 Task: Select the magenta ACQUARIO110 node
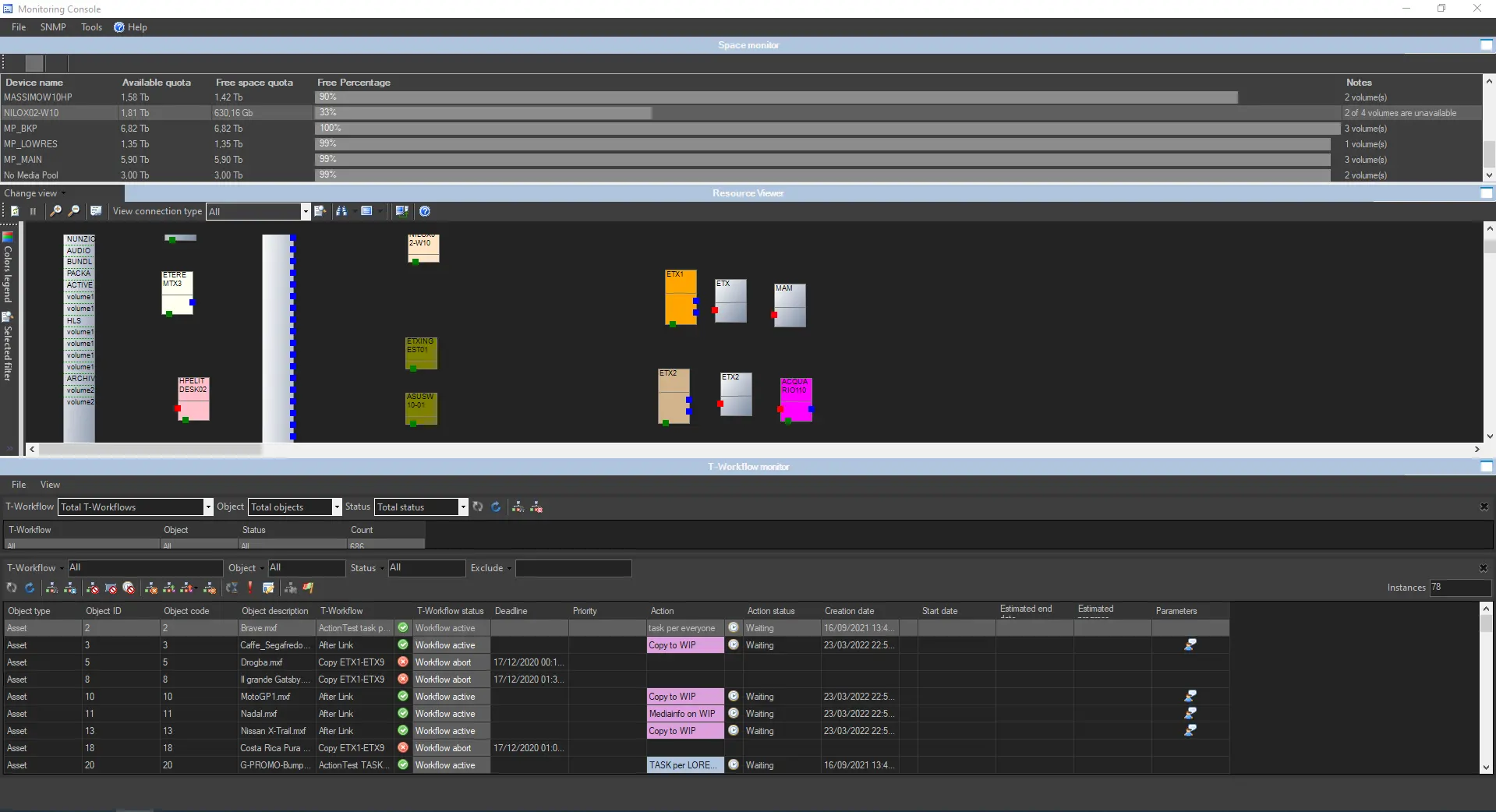point(796,399)
